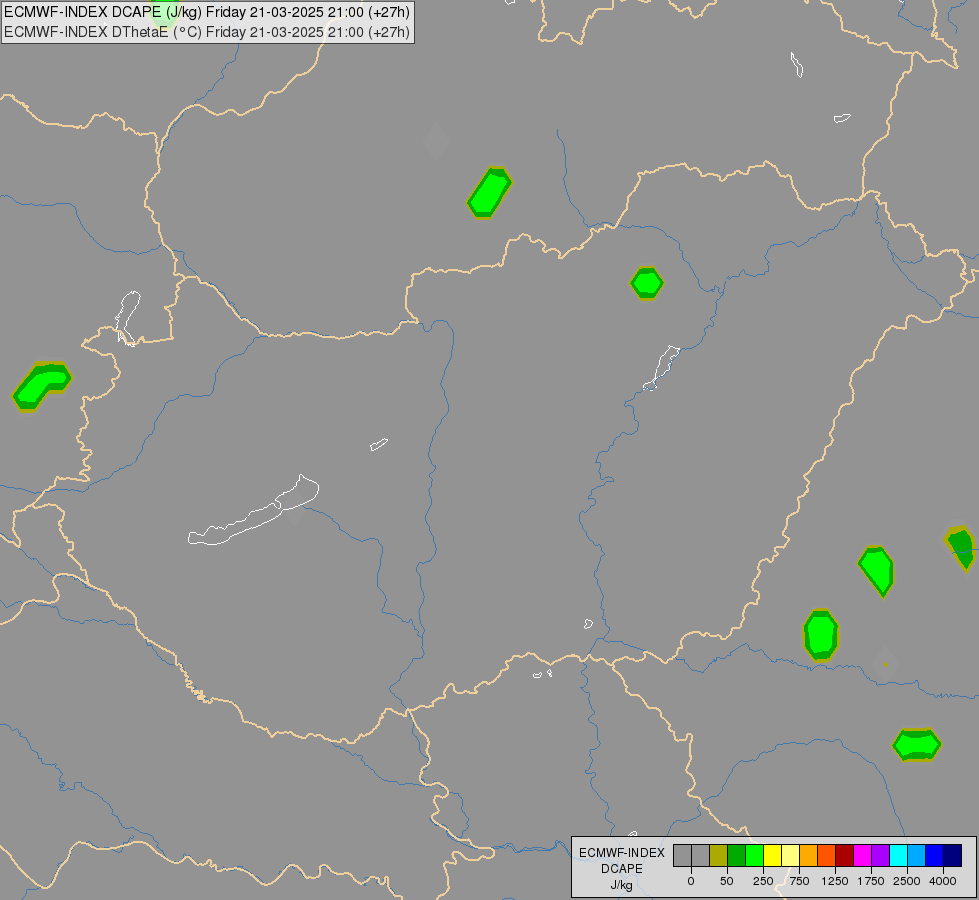Screen dimensions: 979x900
Task: Click the large white Lake Balaton outline
Action: click(x=254, y=511)
